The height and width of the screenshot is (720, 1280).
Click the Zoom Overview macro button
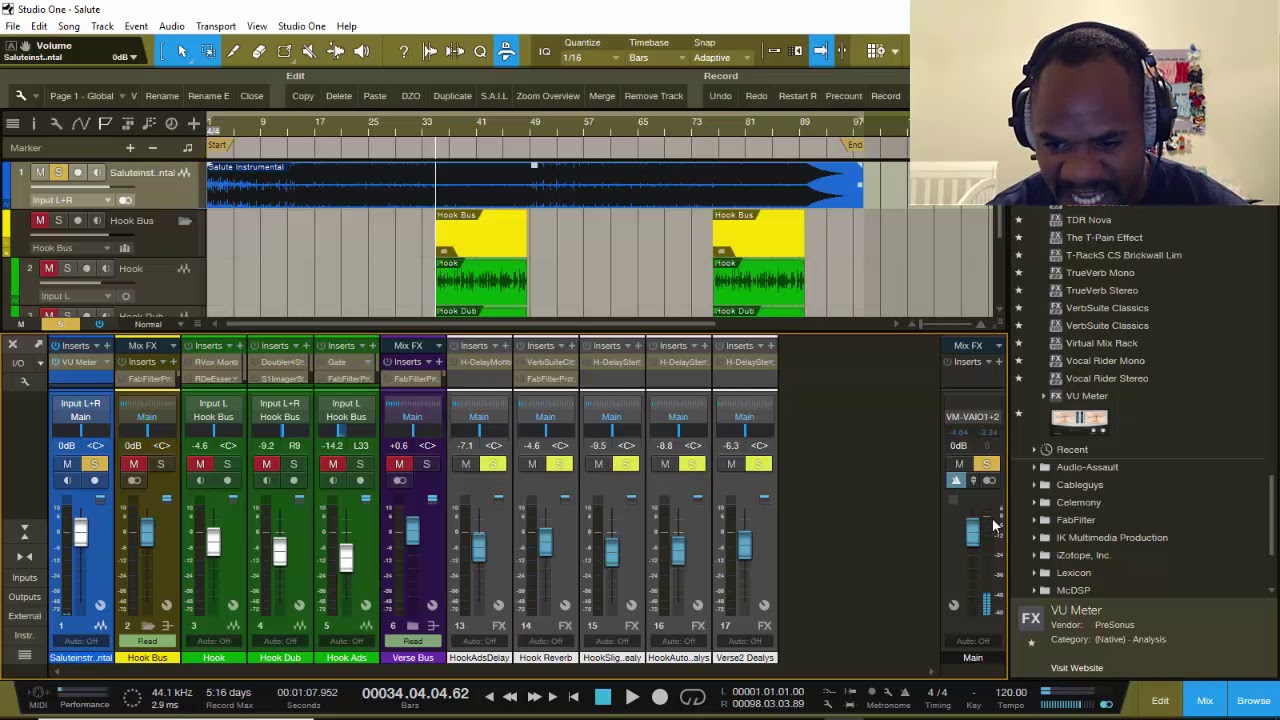[547, 96]
